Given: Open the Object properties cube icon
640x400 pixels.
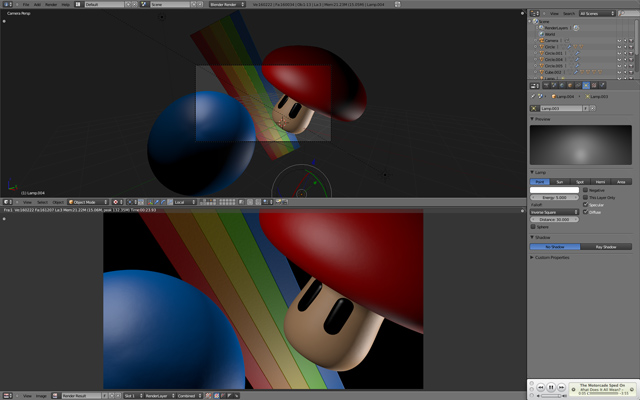Looking at the screenshot, I should point(570,86).
